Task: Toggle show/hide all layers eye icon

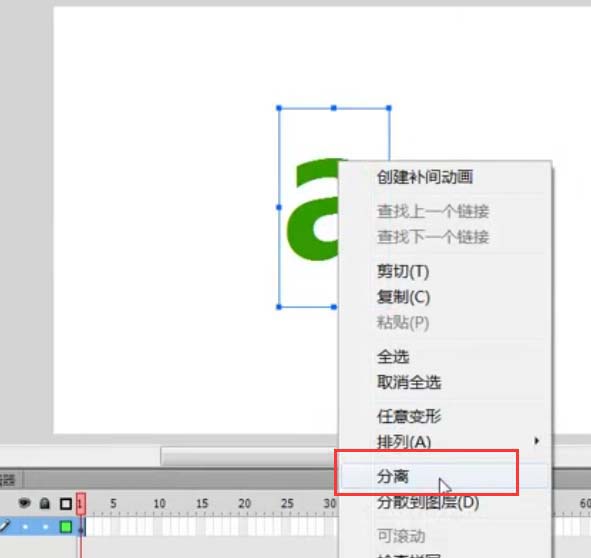Action: point(24,503)
